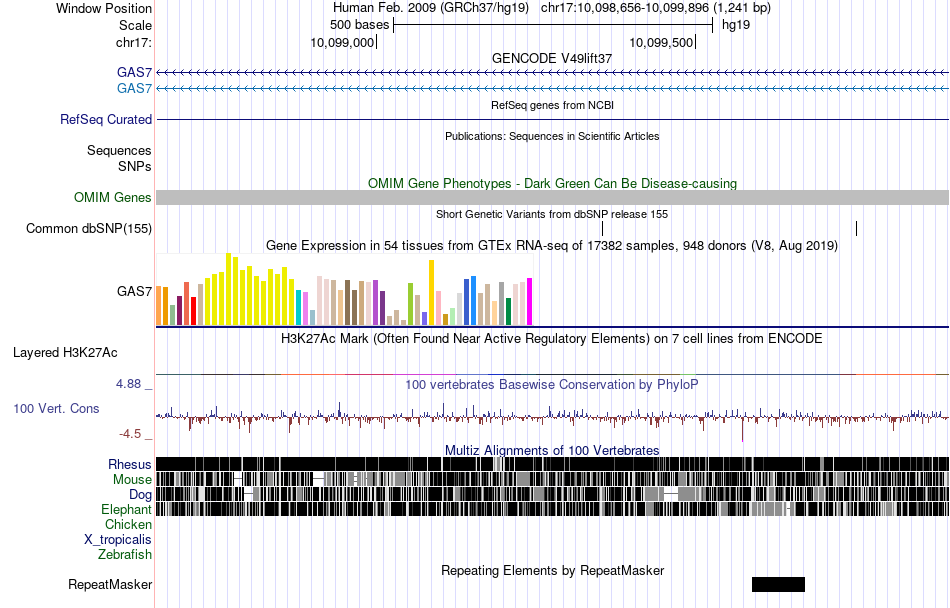Click the X_tropicalis alignment row label
The height and width of the screenshot is (608, 950).
(118, 540)
